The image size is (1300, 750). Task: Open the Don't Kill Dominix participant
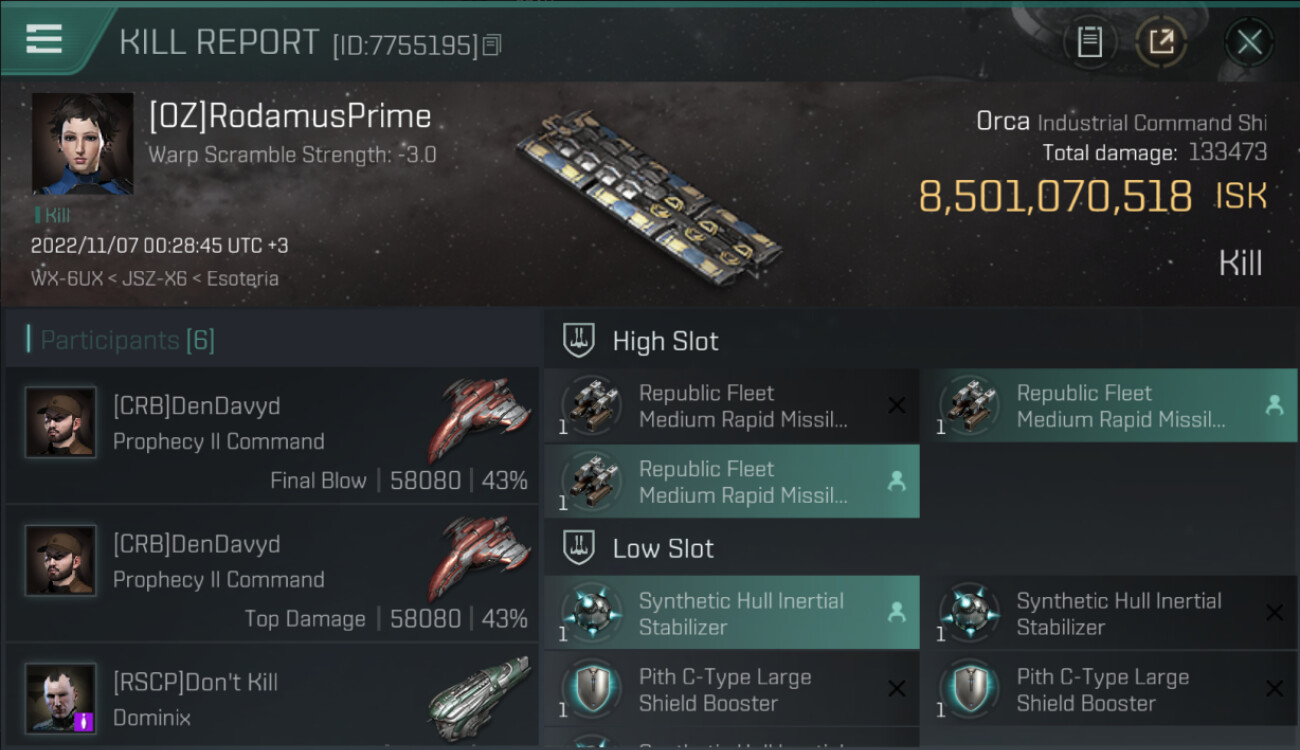pos(272,698)
